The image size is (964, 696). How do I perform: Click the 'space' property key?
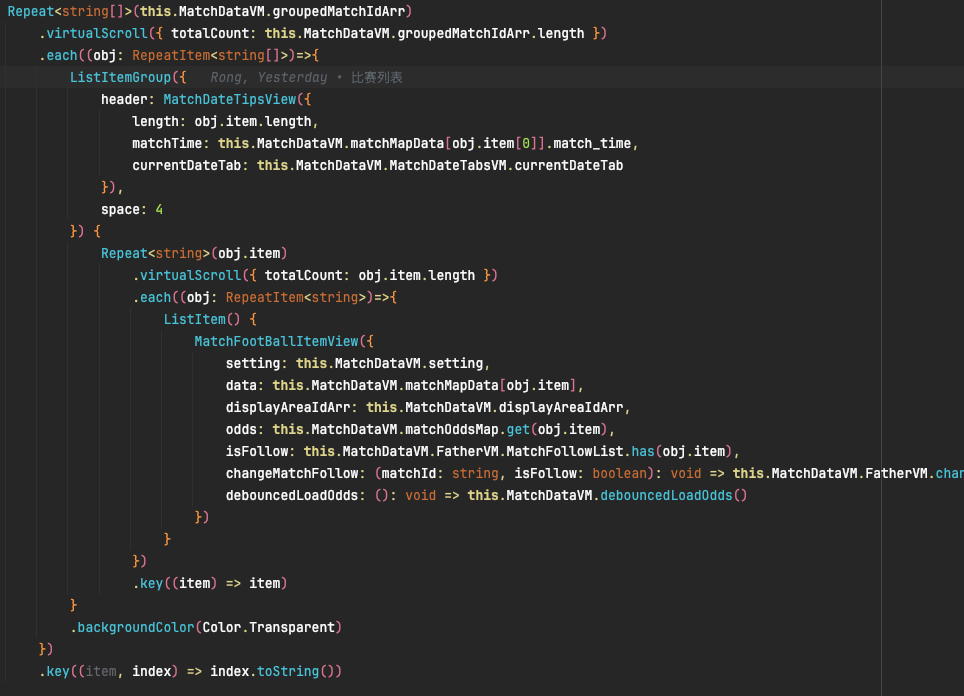coord(120,210)
